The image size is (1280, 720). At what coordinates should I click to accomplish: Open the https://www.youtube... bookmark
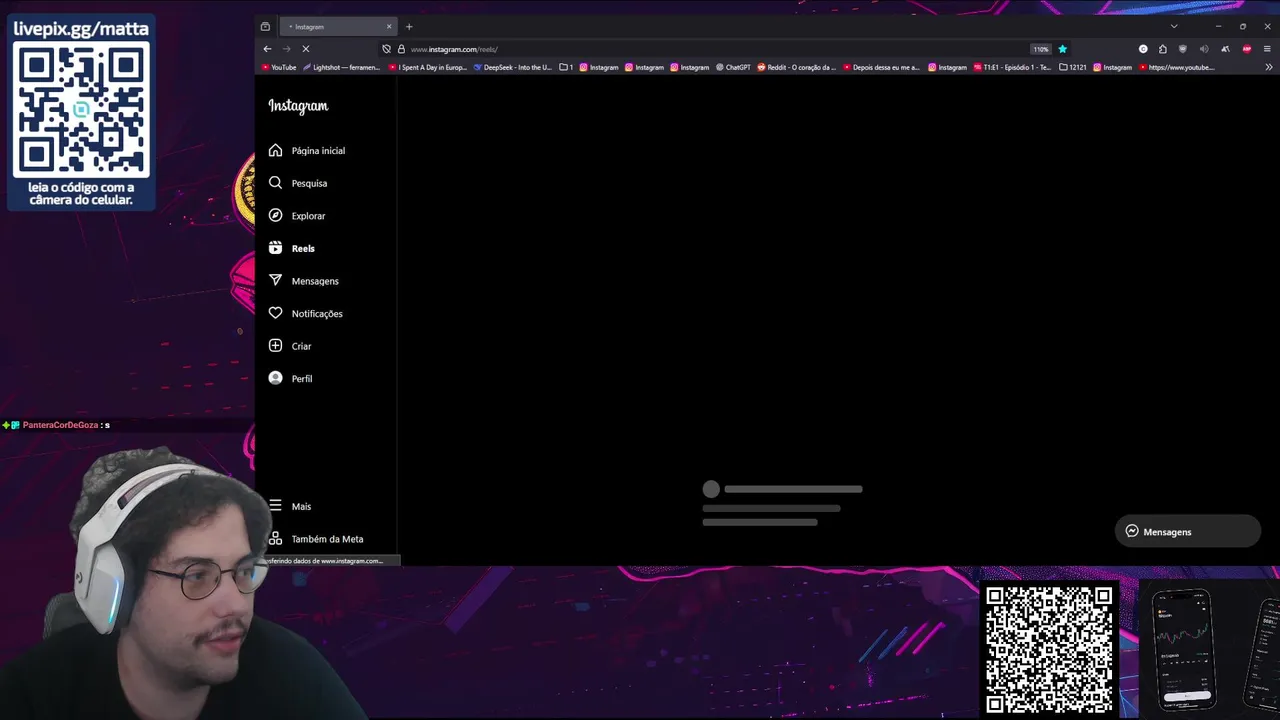1176,68
